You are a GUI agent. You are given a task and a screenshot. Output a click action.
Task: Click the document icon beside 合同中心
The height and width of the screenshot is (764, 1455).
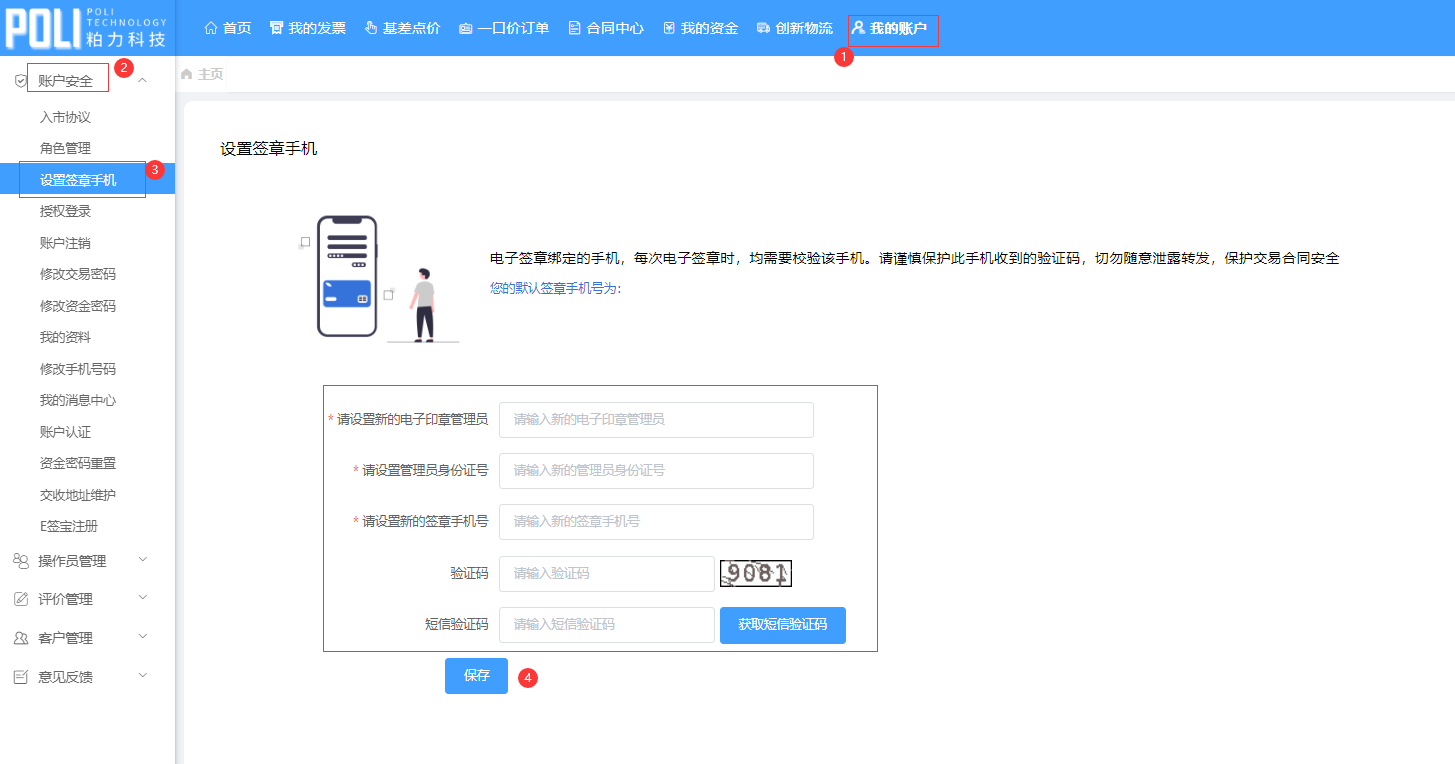point(574,28)
